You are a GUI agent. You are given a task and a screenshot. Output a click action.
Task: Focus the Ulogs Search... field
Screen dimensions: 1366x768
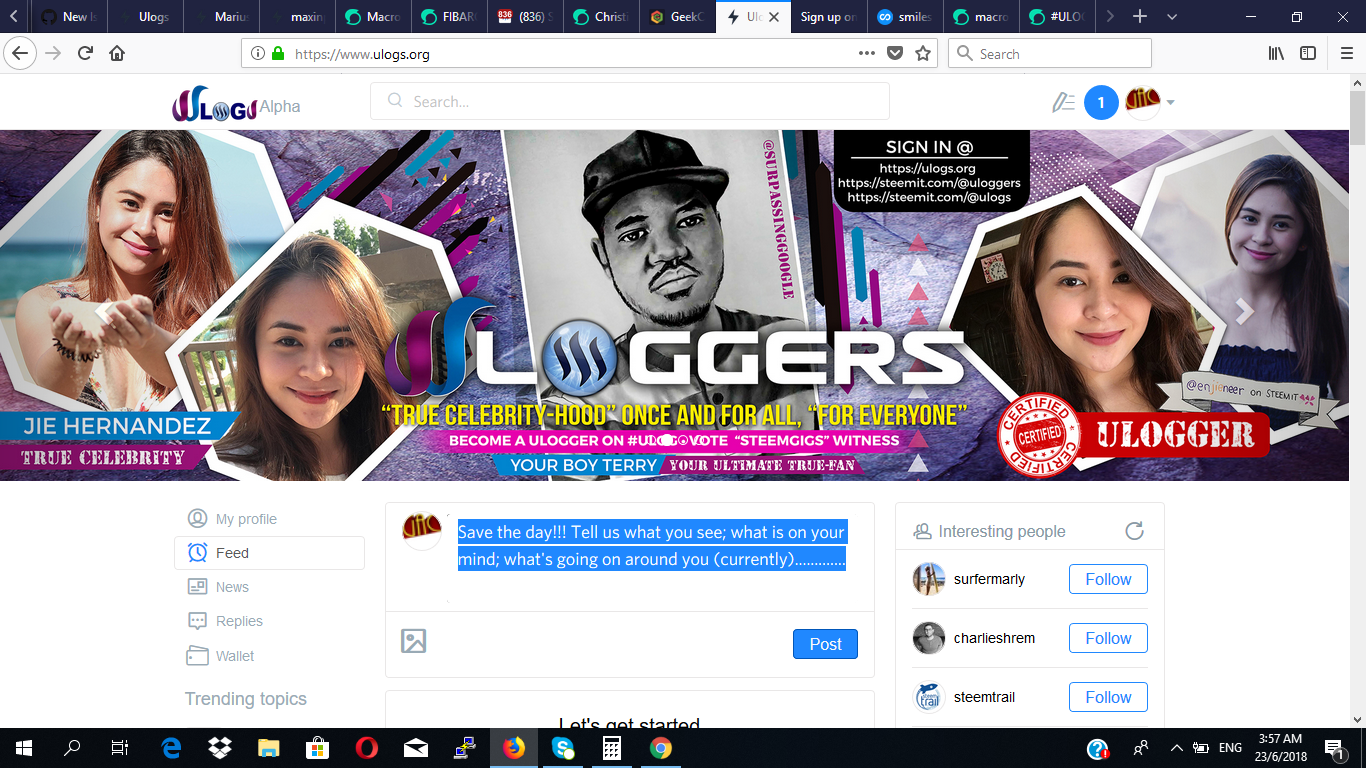click(x=630, y=101)
